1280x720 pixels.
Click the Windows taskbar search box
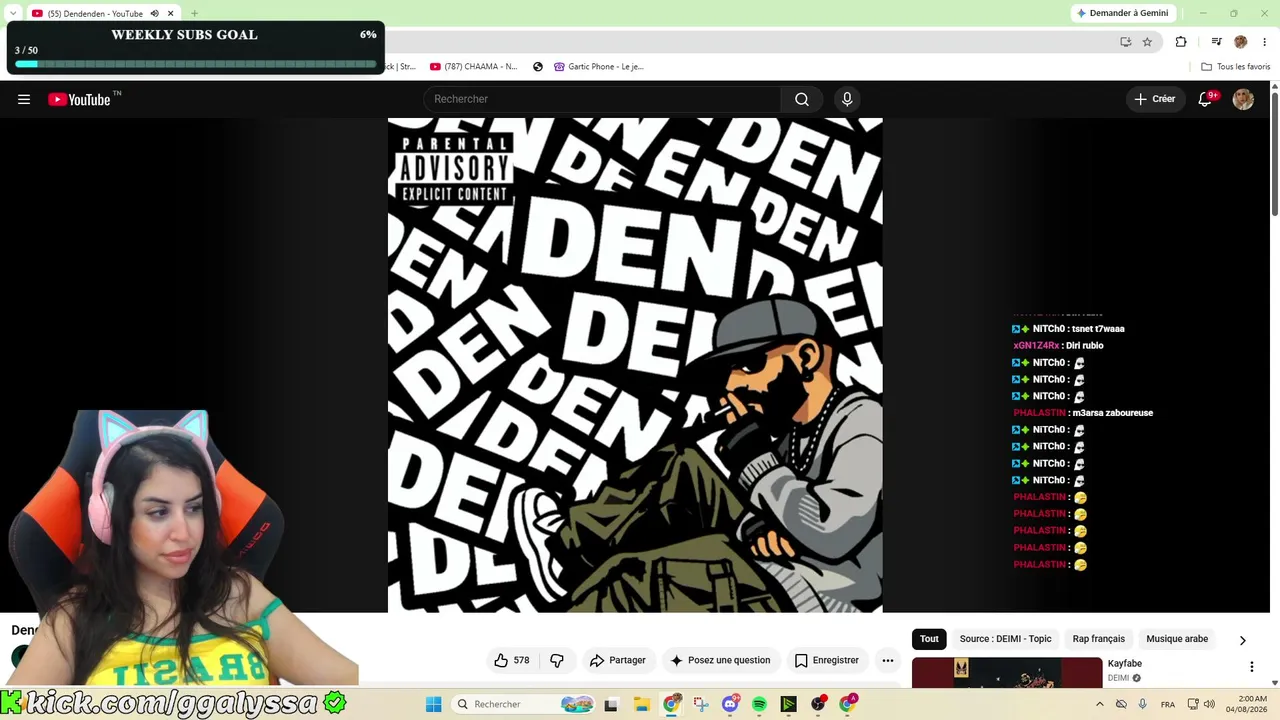tap(523, 704)
